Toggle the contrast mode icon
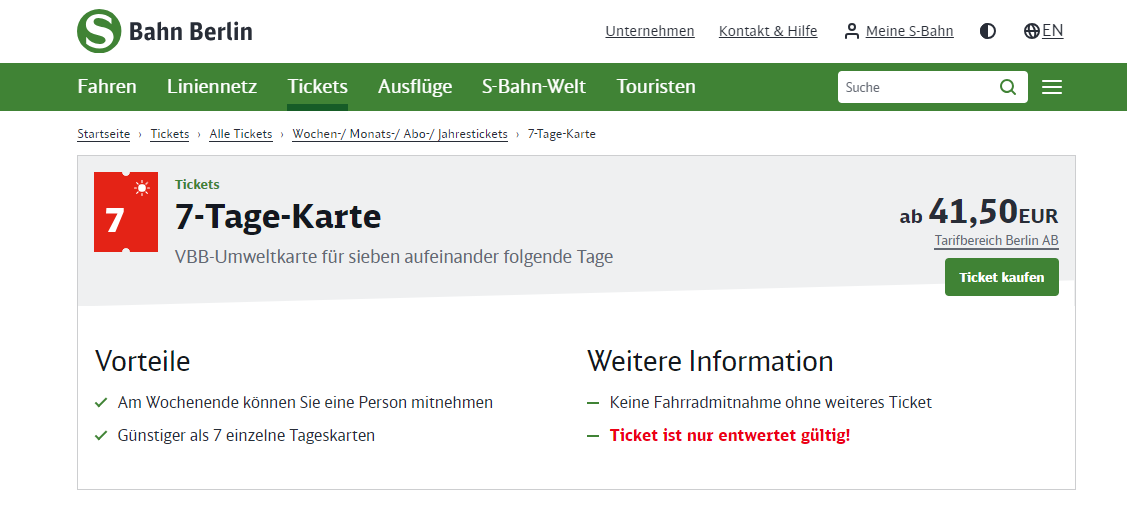 pos(988,31)
